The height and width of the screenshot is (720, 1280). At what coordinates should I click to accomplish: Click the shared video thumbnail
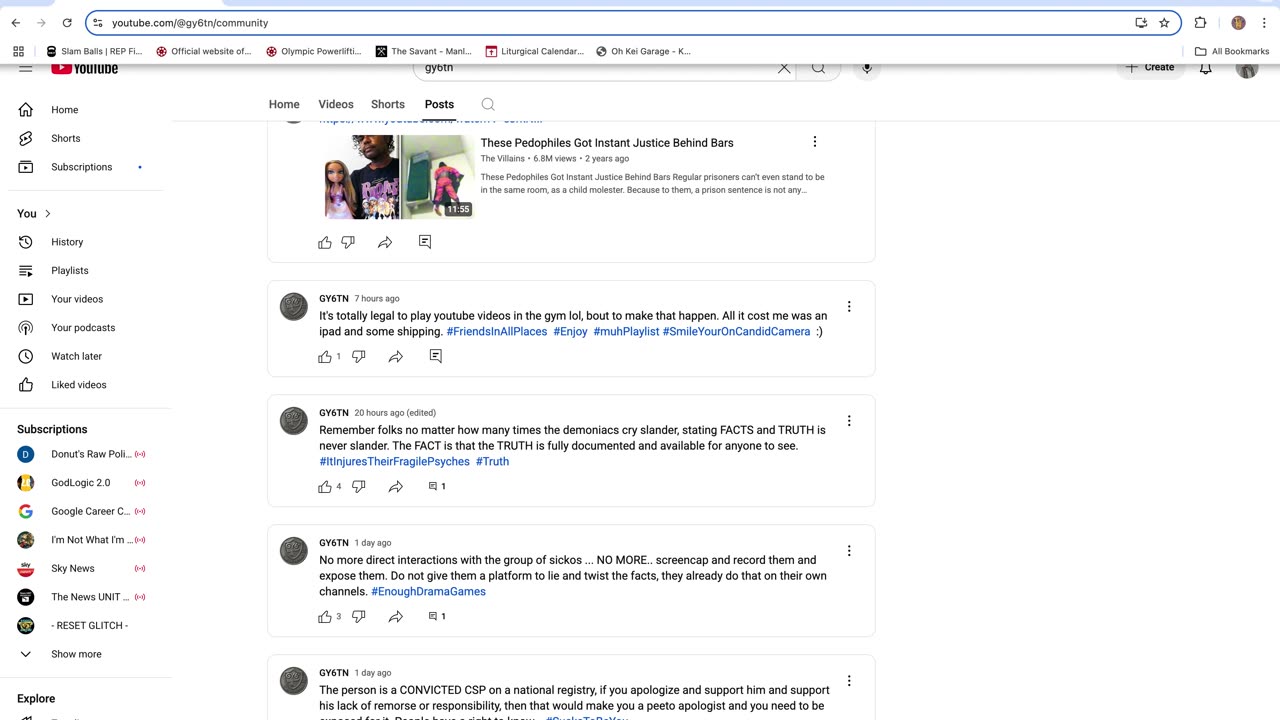point(399,176)
